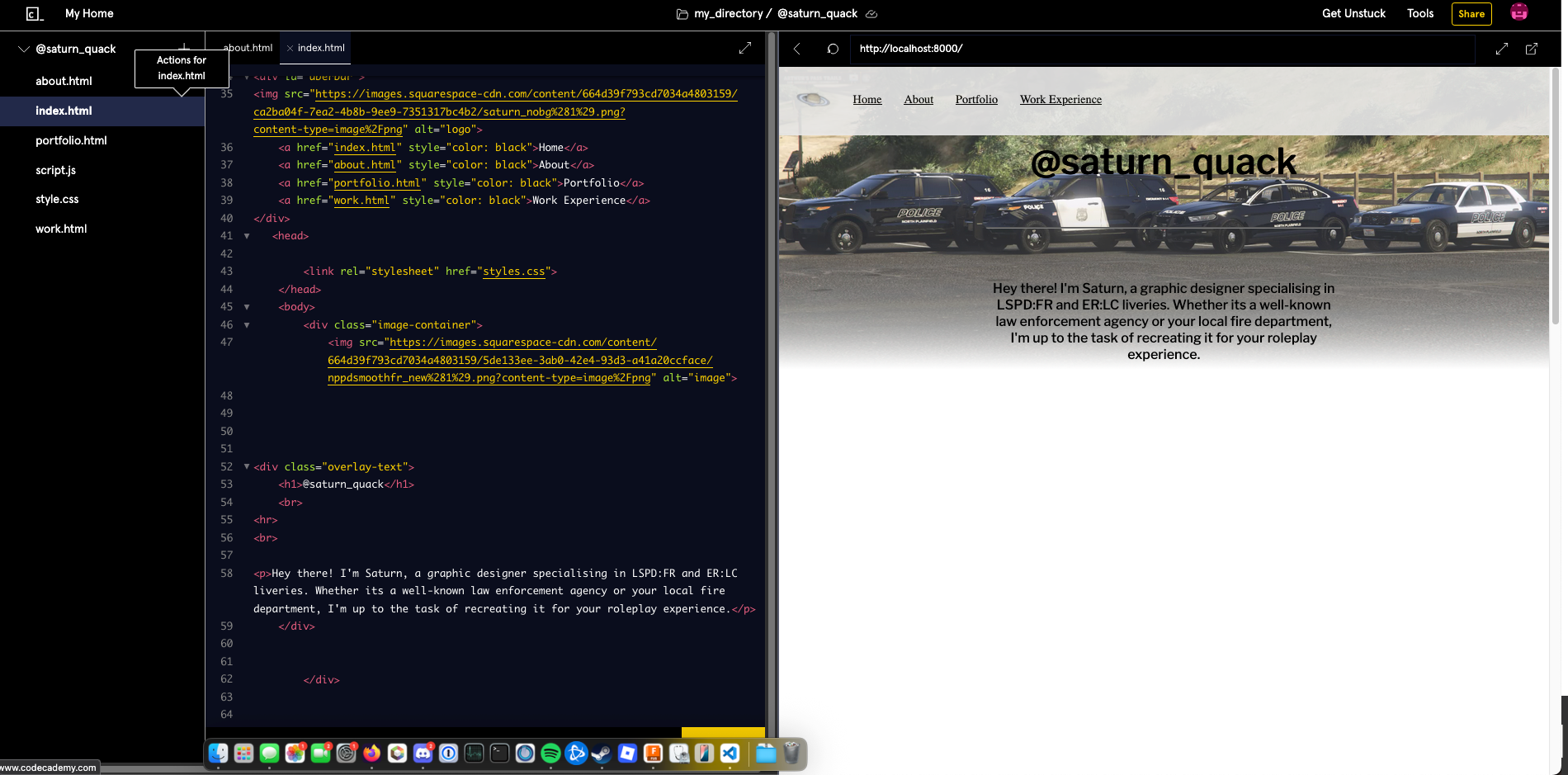Open My Home
This screenshot has width=1568, height=775.
pos(89,13)
